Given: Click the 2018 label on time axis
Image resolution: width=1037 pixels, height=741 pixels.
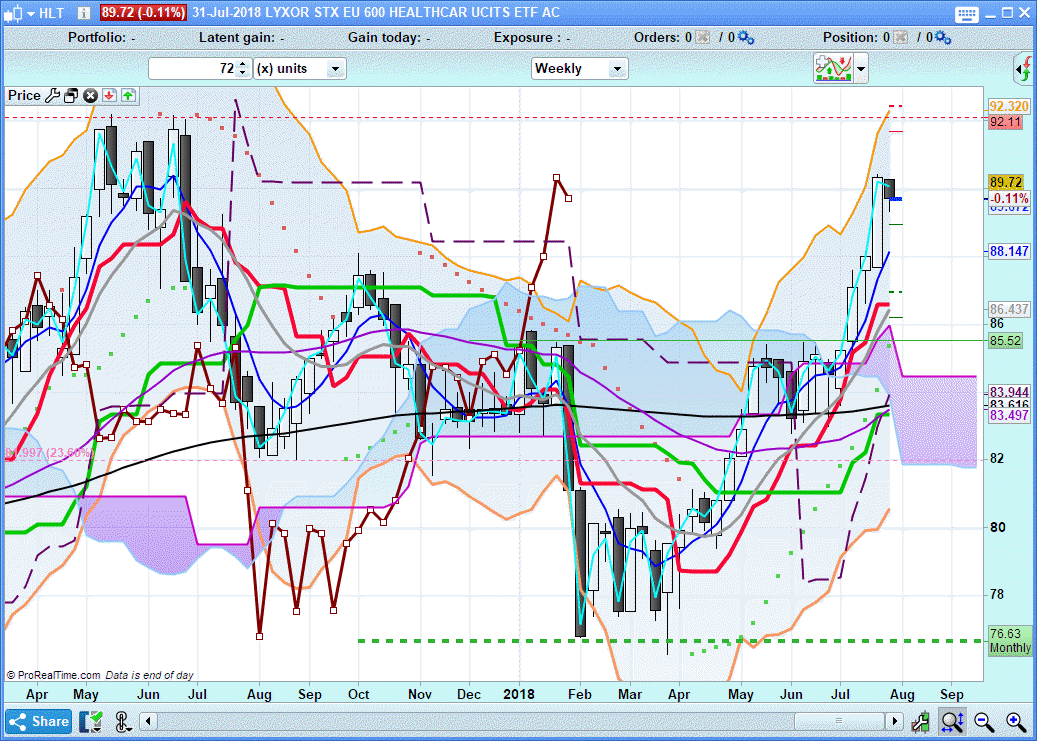Looking at the screenshot, I should (x=518, y=695).
